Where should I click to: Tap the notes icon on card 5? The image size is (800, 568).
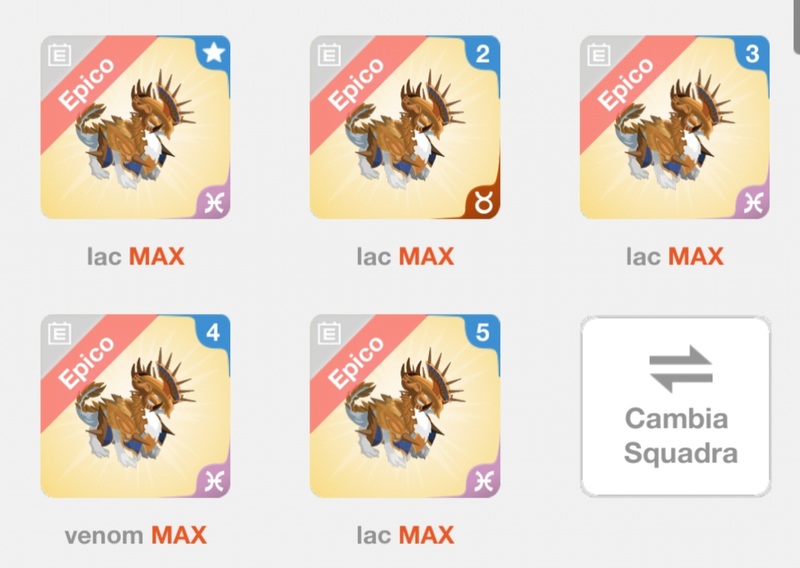point(329,333)
